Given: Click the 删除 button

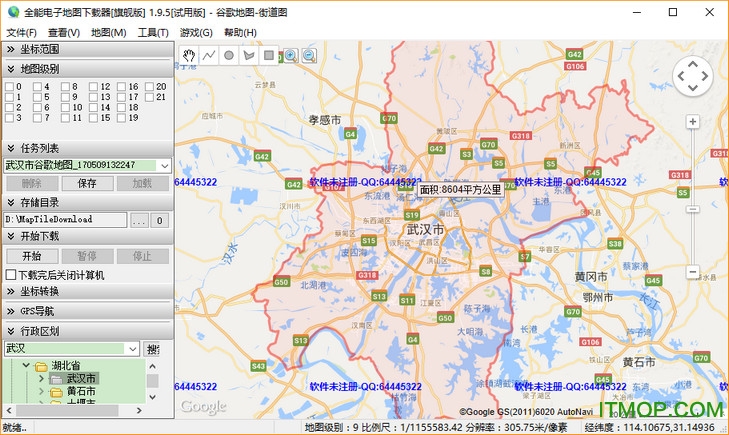Looking at the screenshot, I should [32, 184].
